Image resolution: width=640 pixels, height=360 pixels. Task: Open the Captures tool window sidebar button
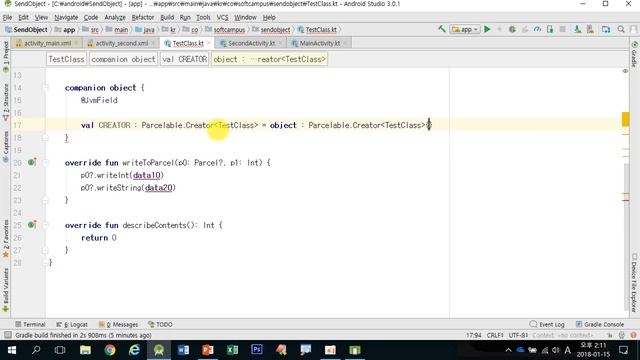click(6, 147)
